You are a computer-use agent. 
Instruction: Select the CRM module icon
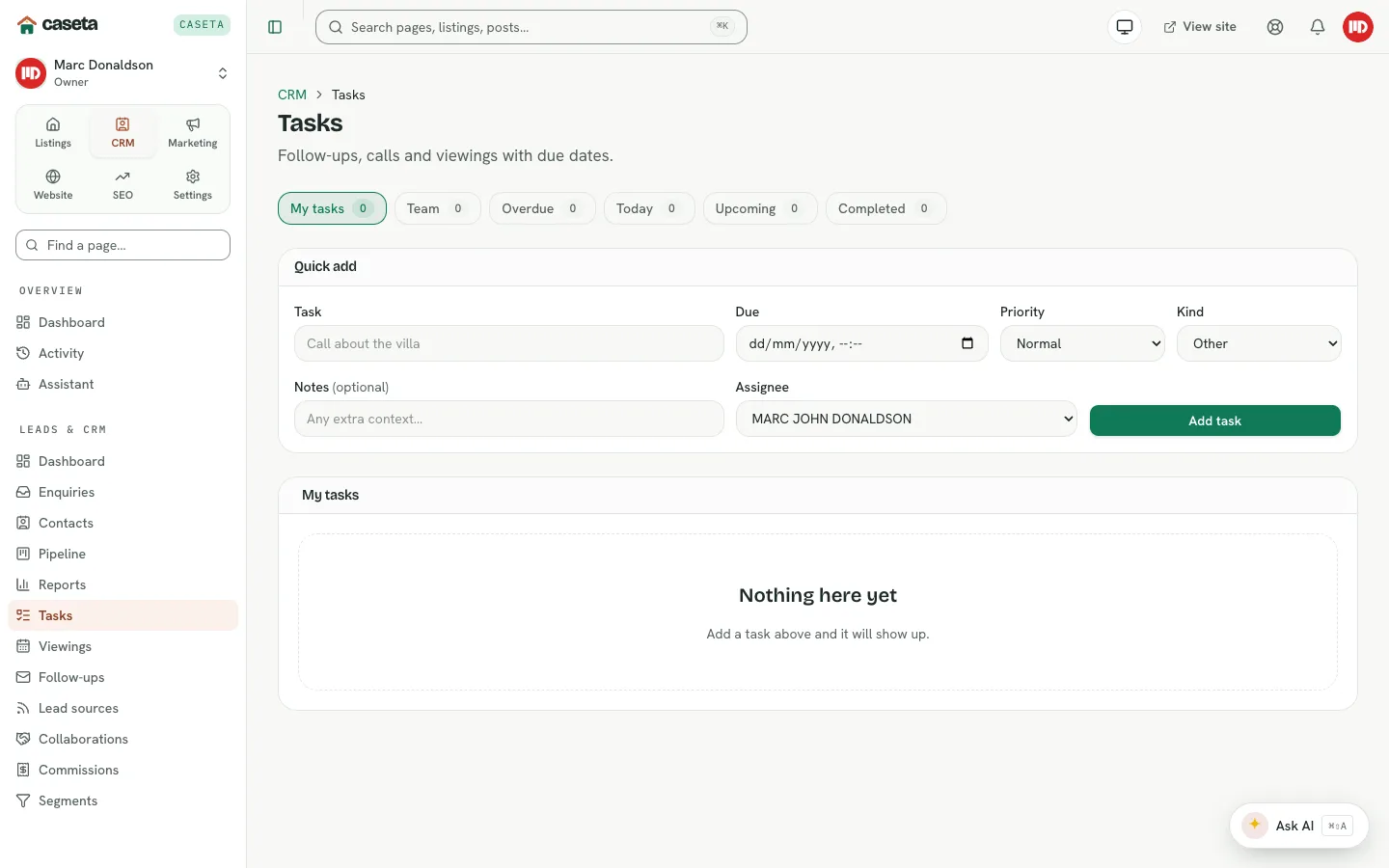(x=123, y=133)
